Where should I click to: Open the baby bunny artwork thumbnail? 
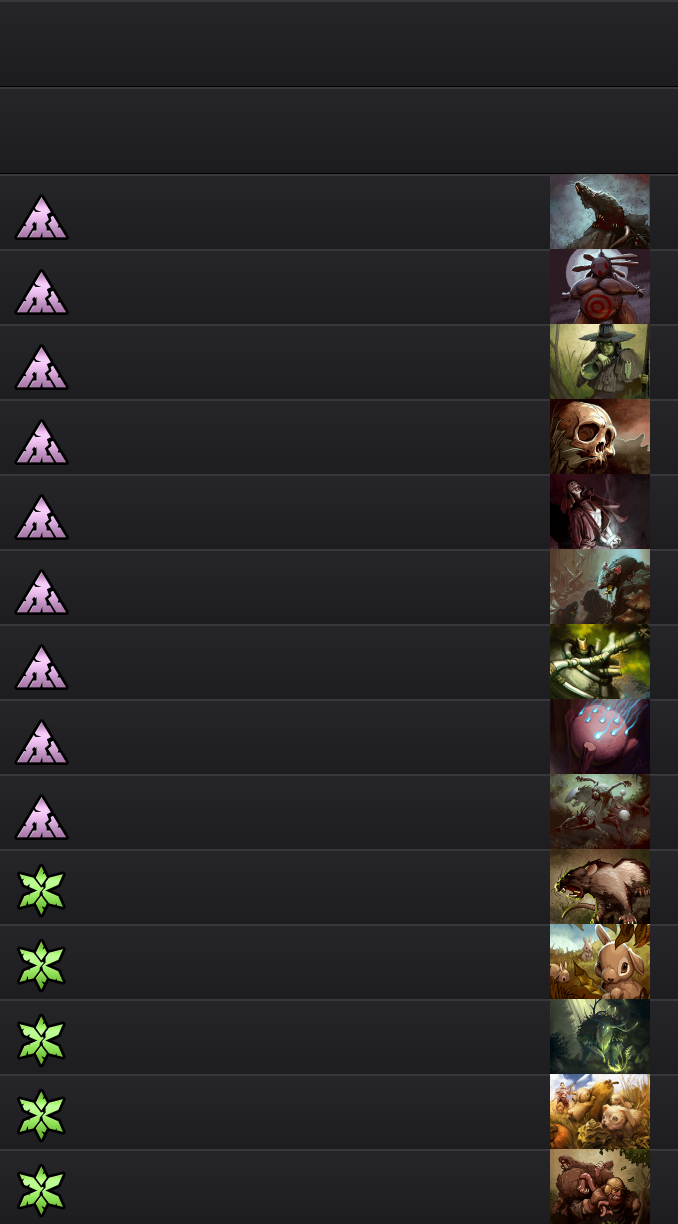[600, 962]
